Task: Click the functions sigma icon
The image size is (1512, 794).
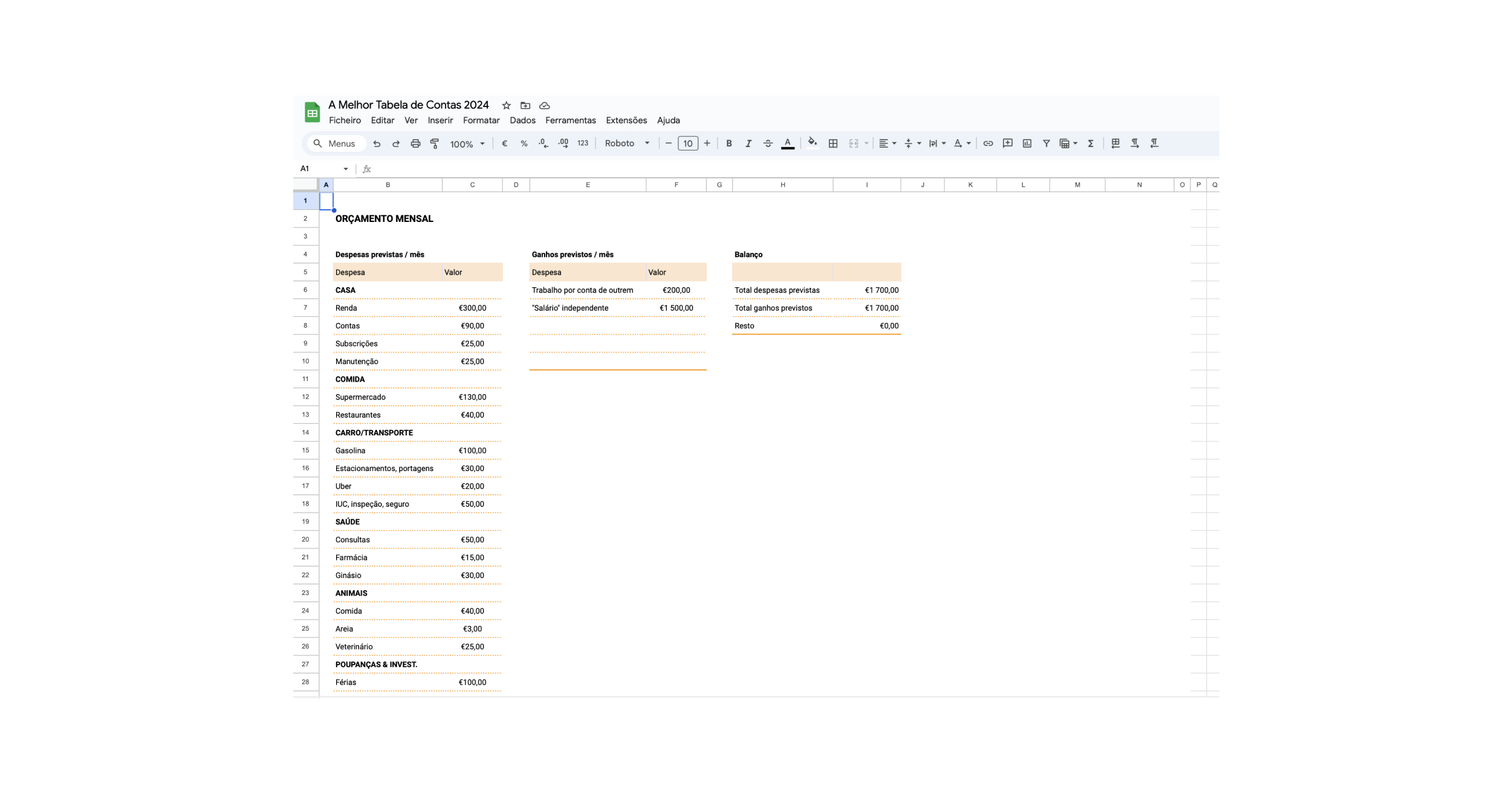Action: [x=1091, y=143]
